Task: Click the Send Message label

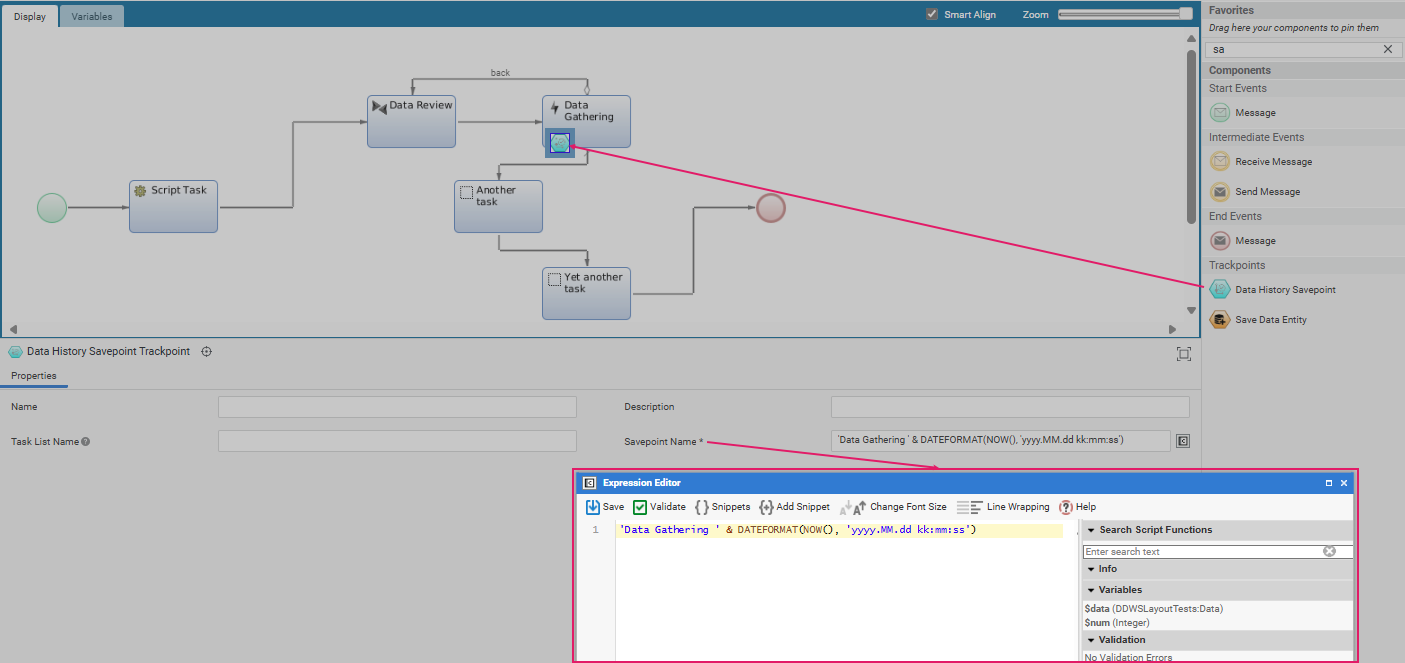Action: [x=1267, y=192]
